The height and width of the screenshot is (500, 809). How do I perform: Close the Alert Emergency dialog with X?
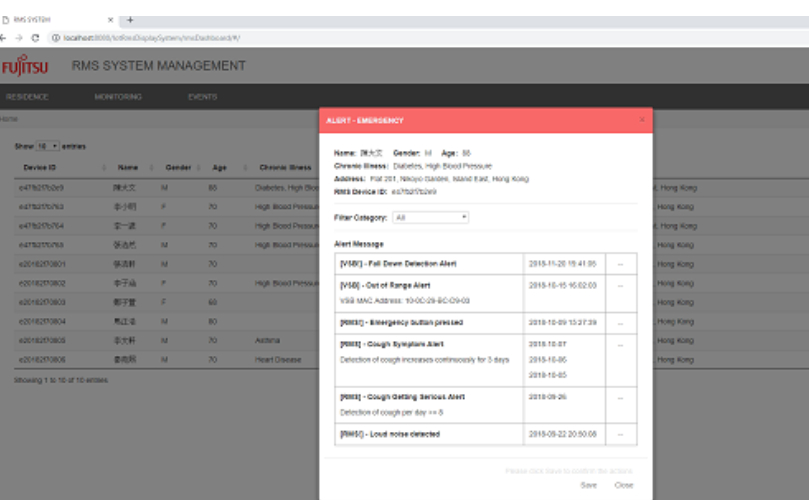point(641,120)
